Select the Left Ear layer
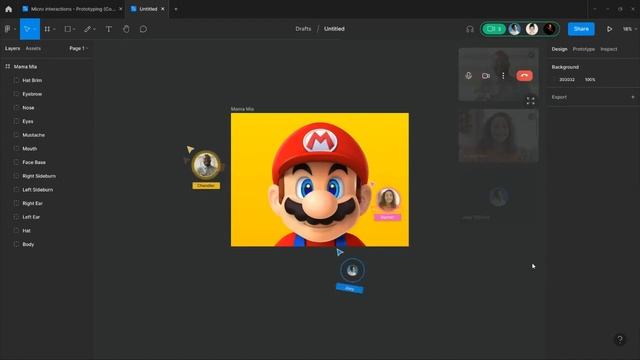This screenshot has width=640, height=360. 31,217
